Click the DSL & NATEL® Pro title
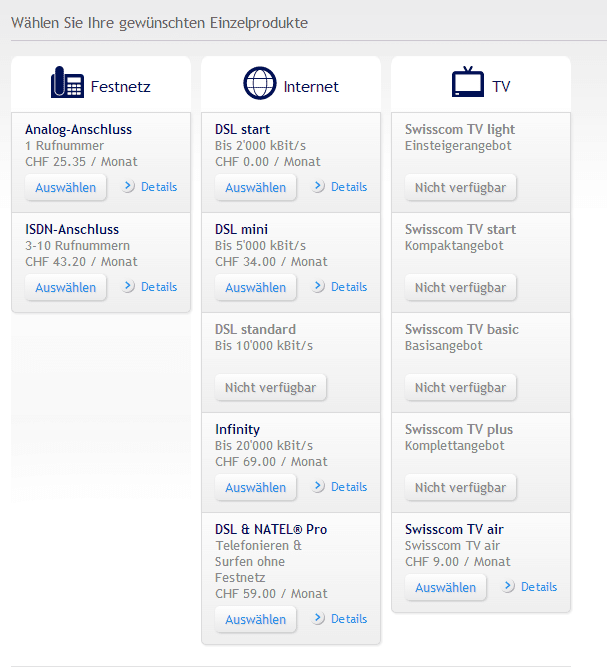The image size is (607, 669). point(271,529)
